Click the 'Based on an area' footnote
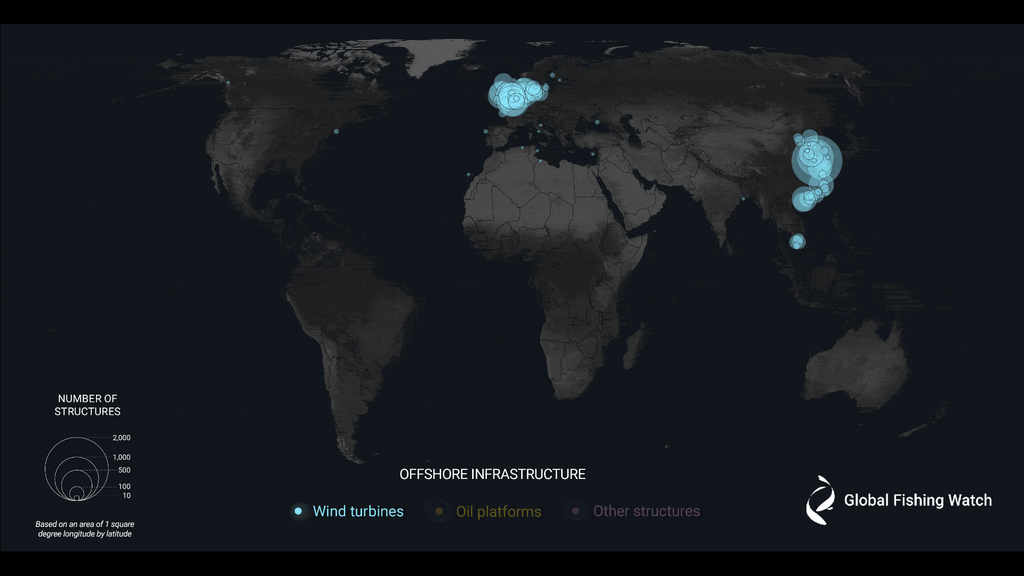Viewport: 1024px width, 576px height. coord(85,529)
